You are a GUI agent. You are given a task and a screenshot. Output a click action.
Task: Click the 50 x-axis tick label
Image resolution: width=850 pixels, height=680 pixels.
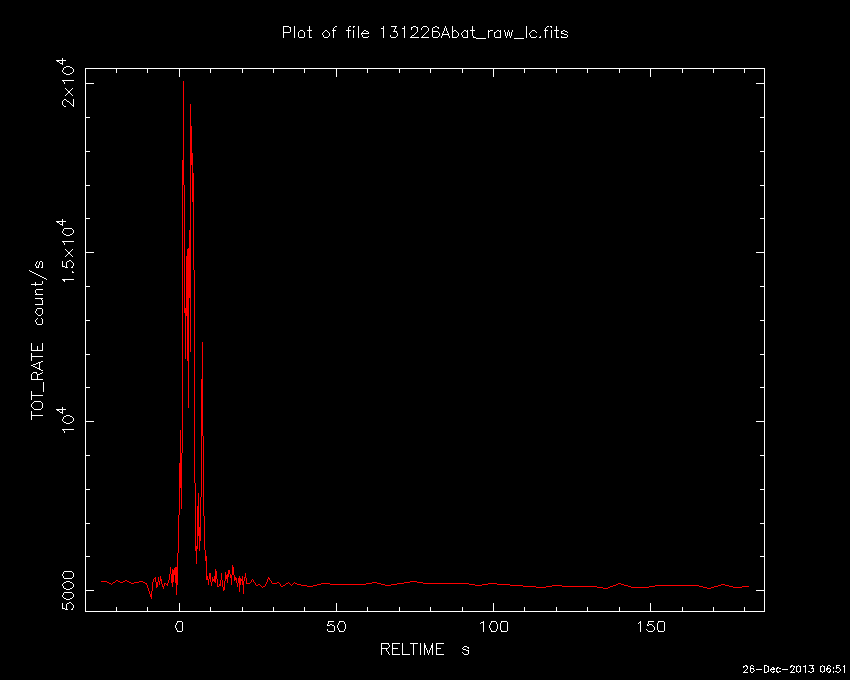point(336,627)
